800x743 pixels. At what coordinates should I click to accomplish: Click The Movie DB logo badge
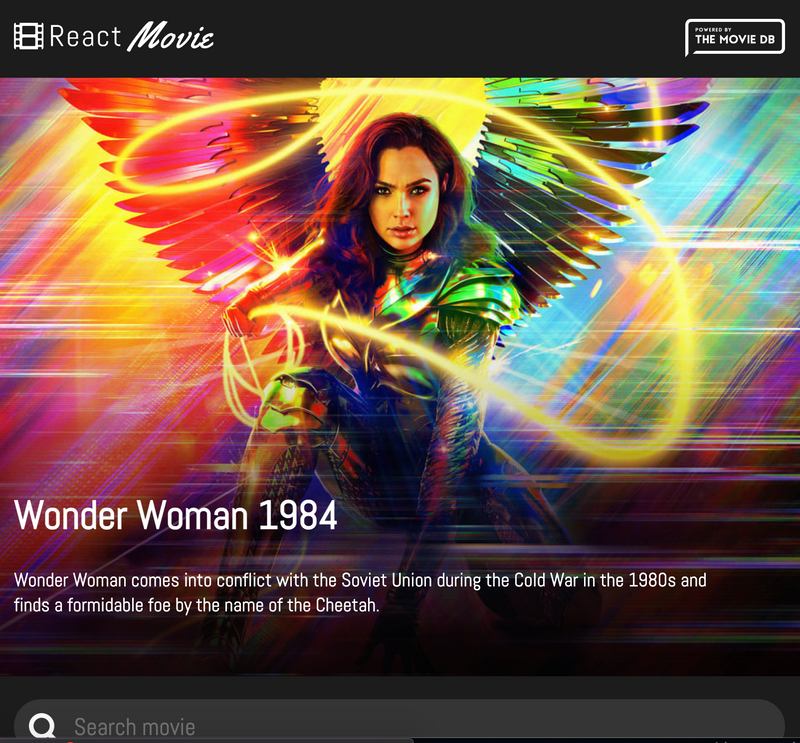coord(735,38)
